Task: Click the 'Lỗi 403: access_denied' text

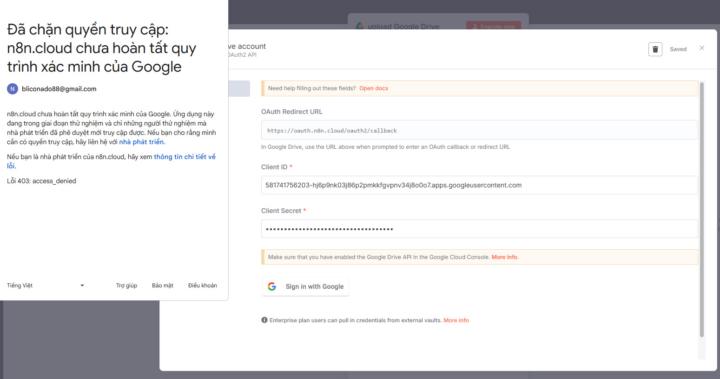Action: (41, 181)
